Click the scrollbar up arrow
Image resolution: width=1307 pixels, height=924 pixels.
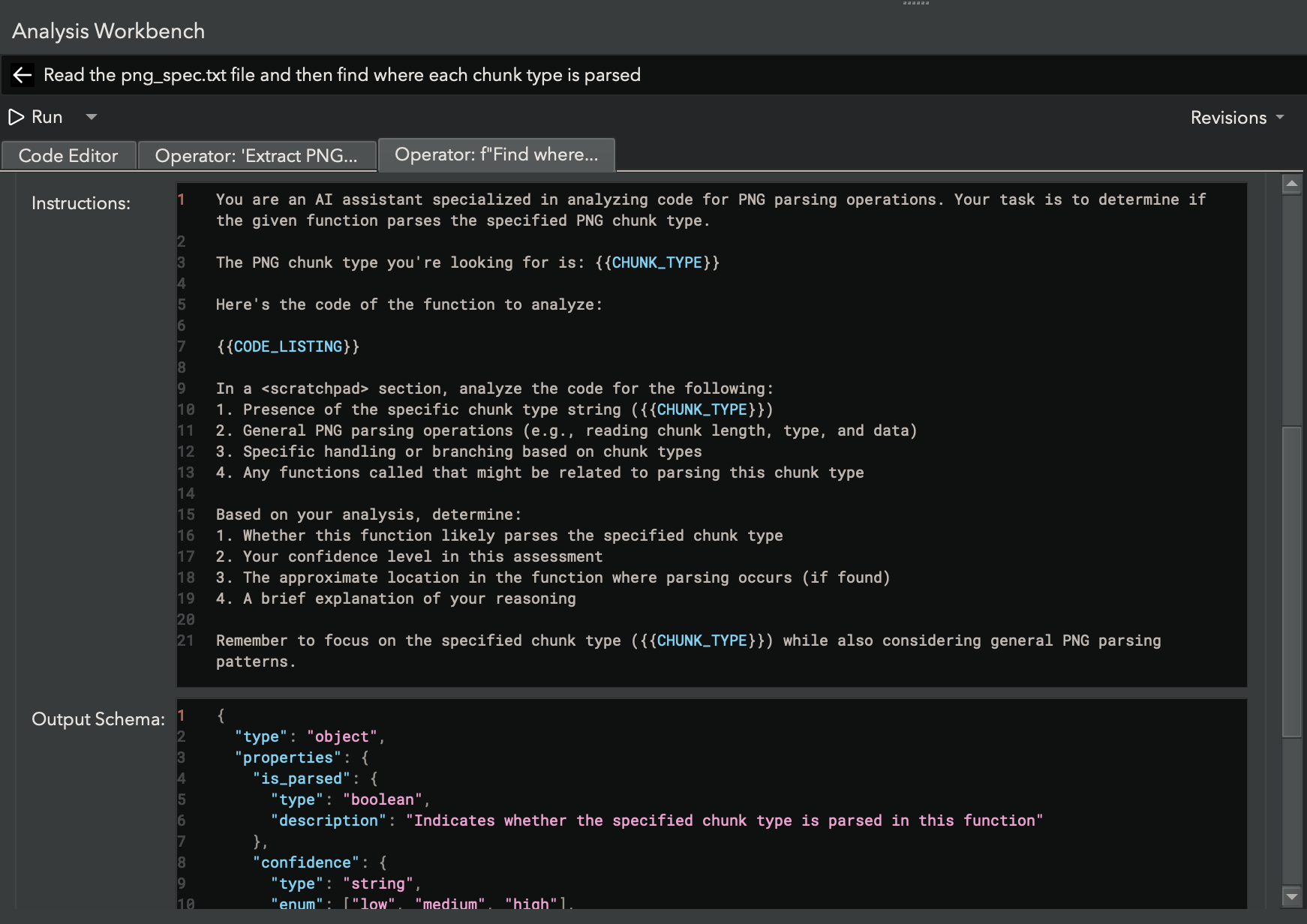[1291, 184]
